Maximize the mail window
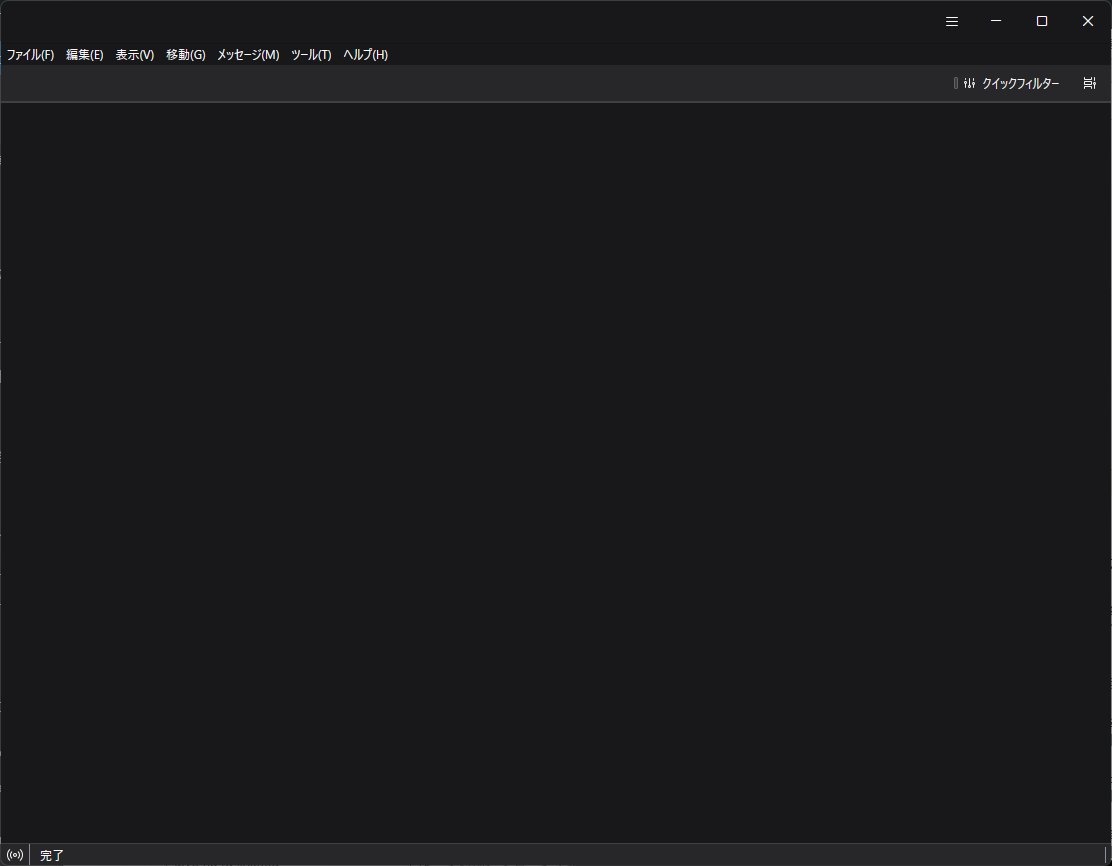 (x=1042, y=21)
